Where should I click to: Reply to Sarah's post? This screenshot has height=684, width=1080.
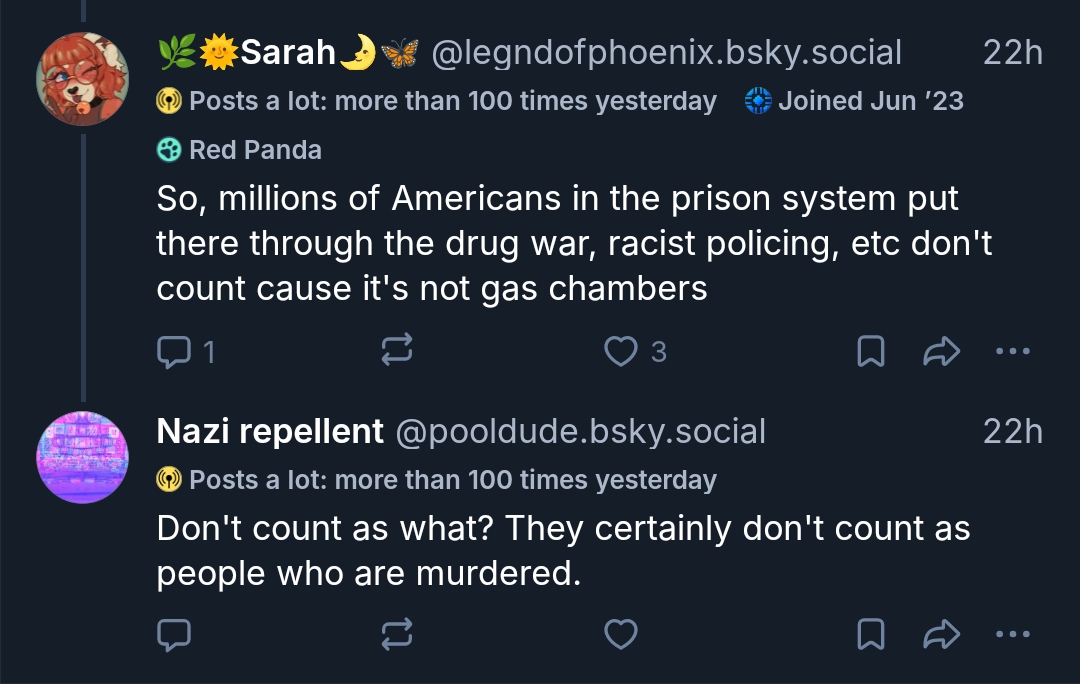175,351
